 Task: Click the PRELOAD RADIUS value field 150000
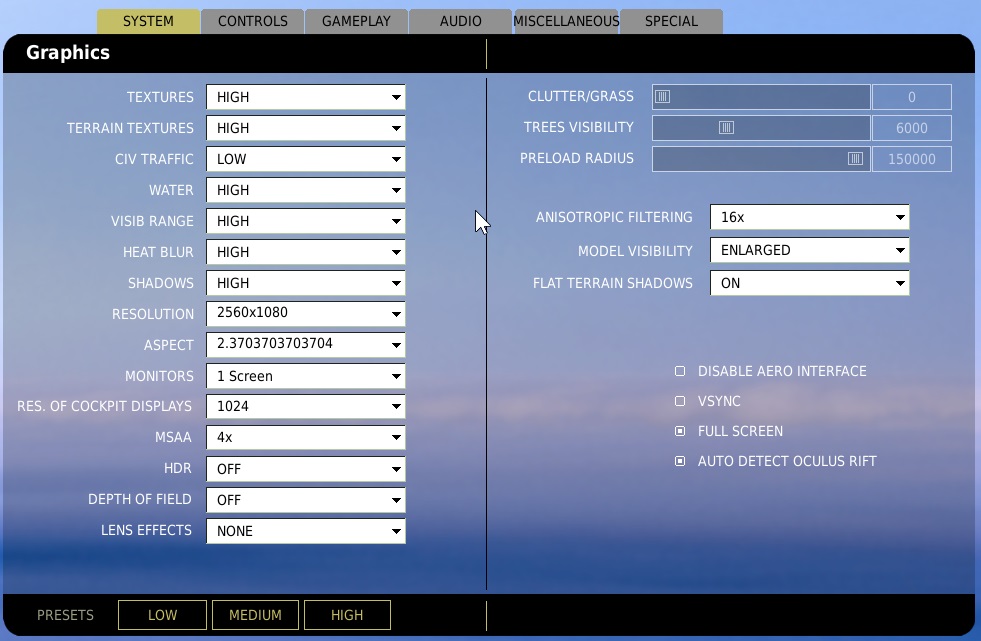coord(912,159)
